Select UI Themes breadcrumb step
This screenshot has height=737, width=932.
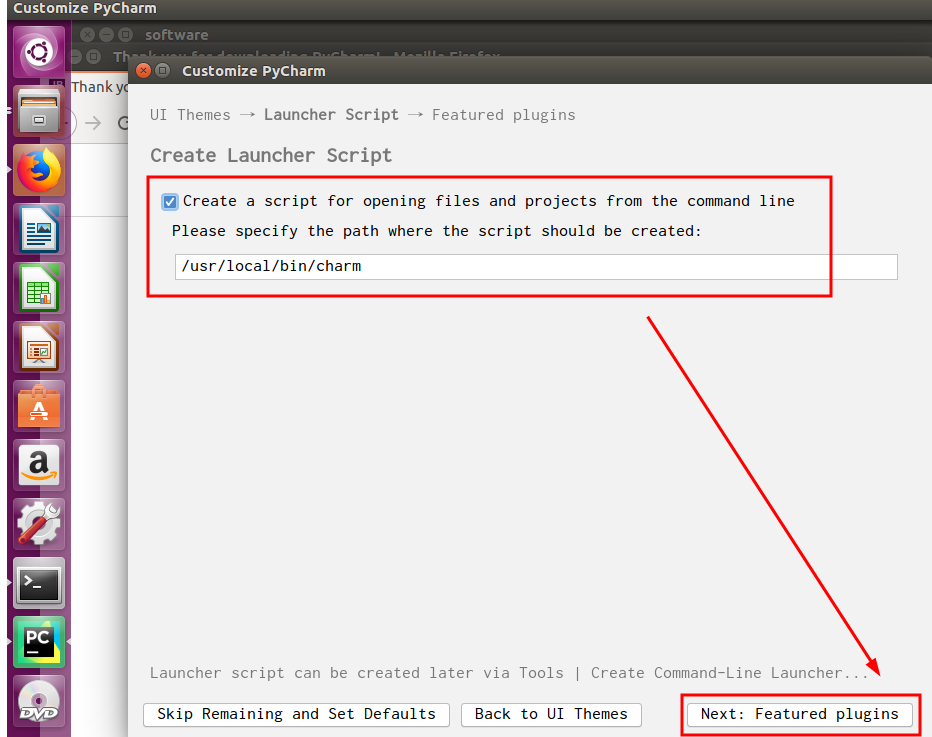tap(190, 115)
